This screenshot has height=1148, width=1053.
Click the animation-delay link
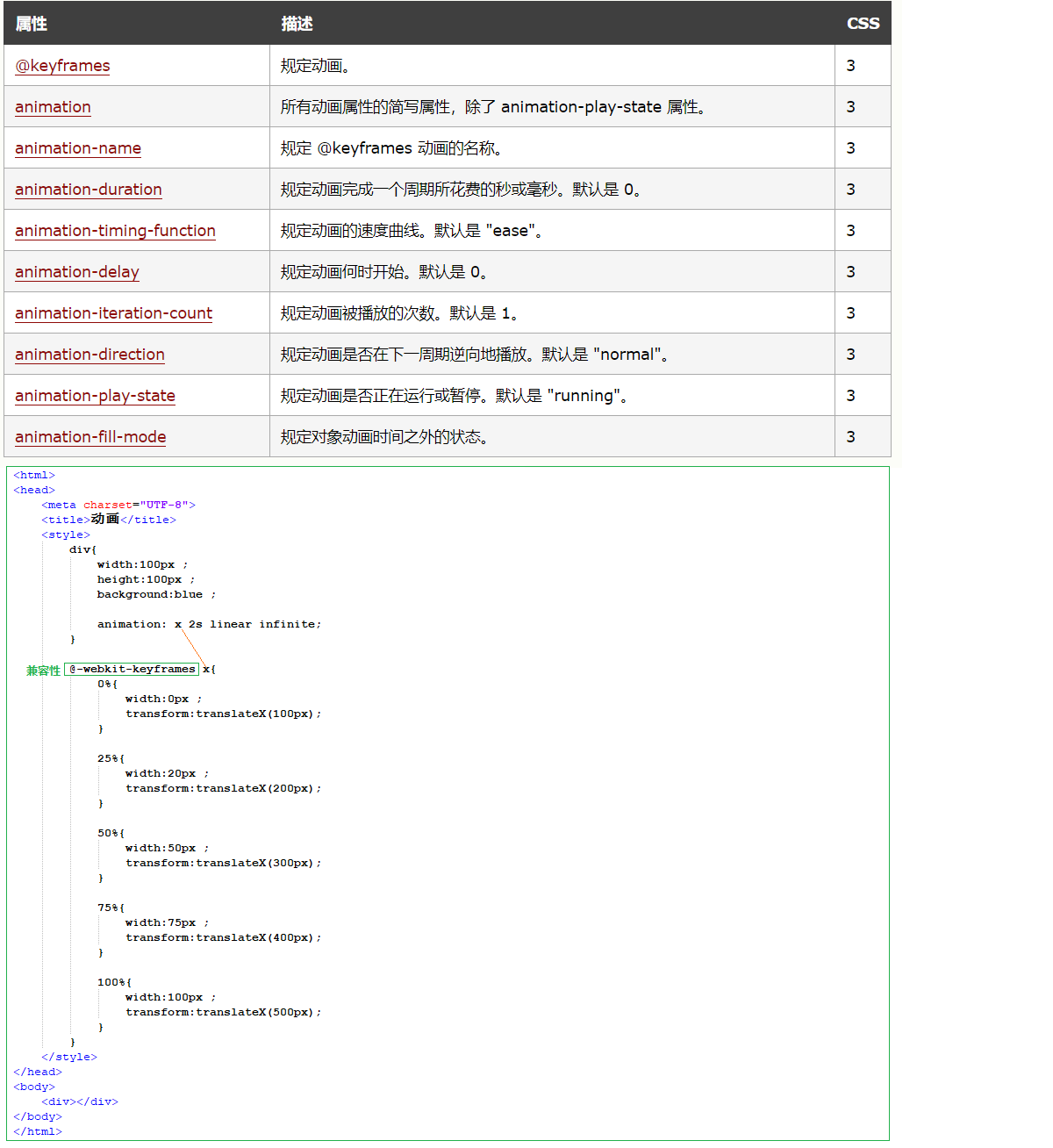[x=77, y=272]
